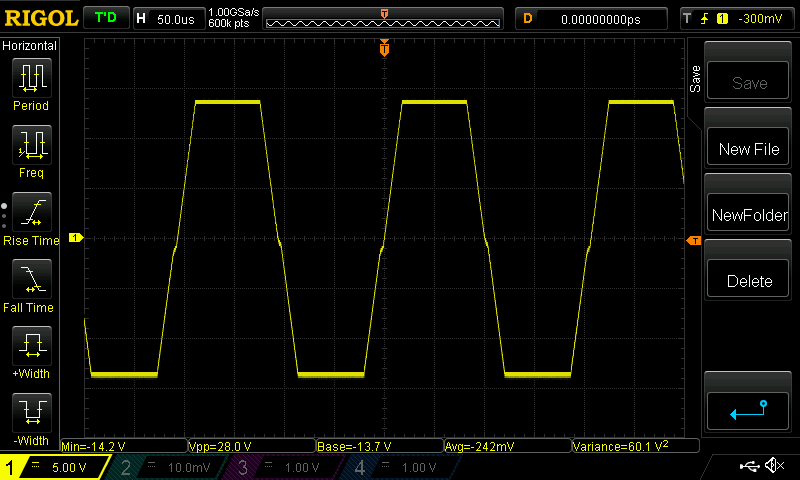Toggle the speaker sound icon
Viewport: 800px width, 480px height.
tap(773, 466)
